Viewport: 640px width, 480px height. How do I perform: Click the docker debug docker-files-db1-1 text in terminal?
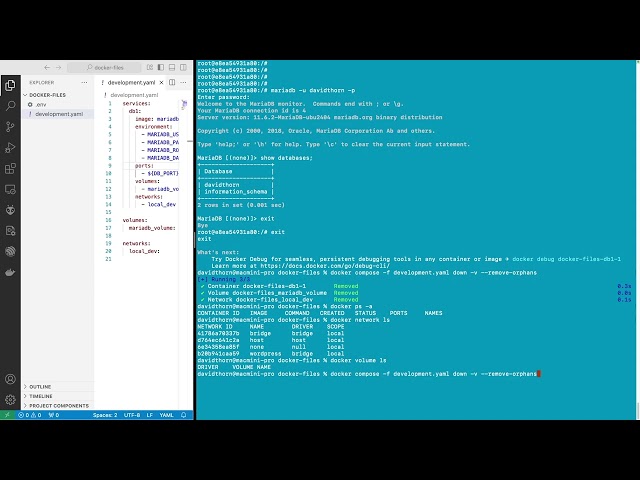[x=566, y=259]
